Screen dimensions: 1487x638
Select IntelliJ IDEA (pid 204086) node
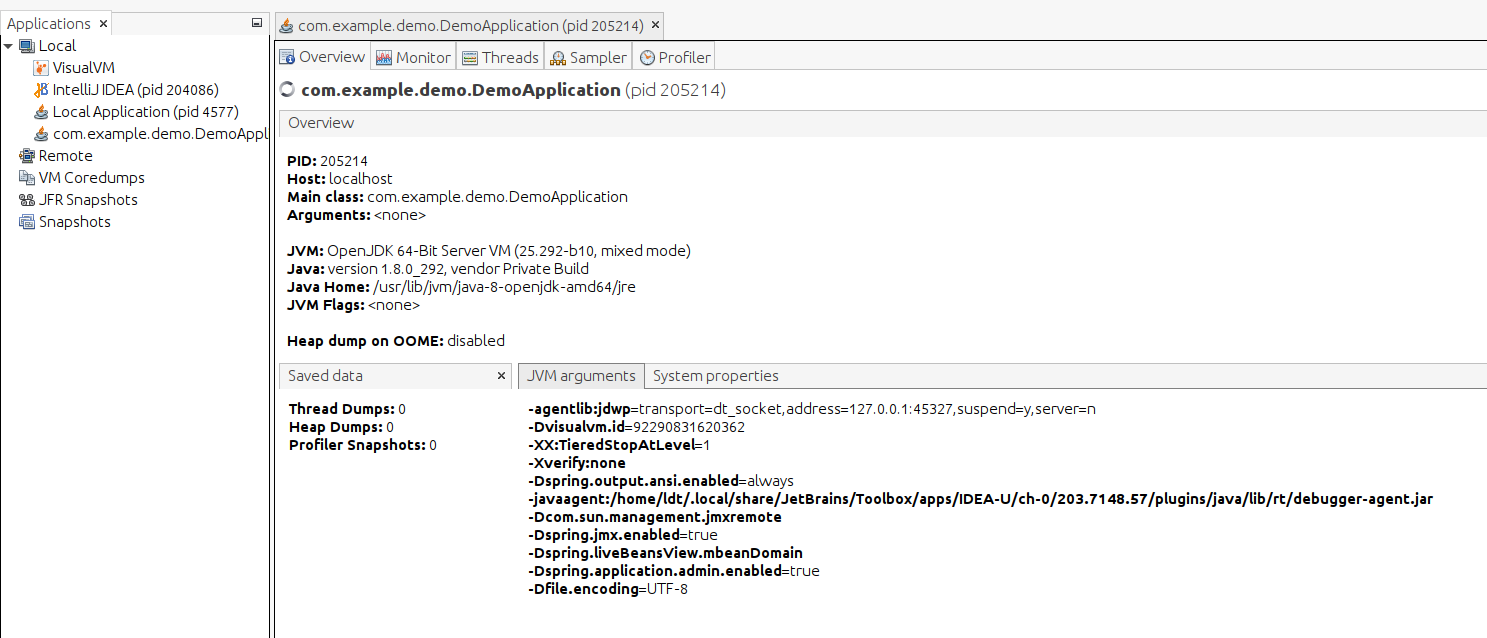coord(136,90)
